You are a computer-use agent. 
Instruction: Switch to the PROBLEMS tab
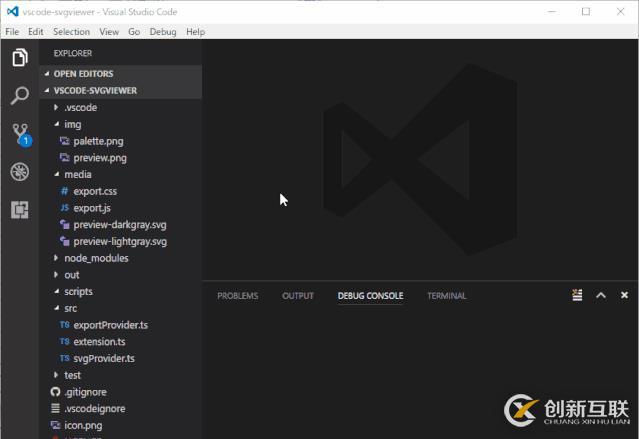238,296
